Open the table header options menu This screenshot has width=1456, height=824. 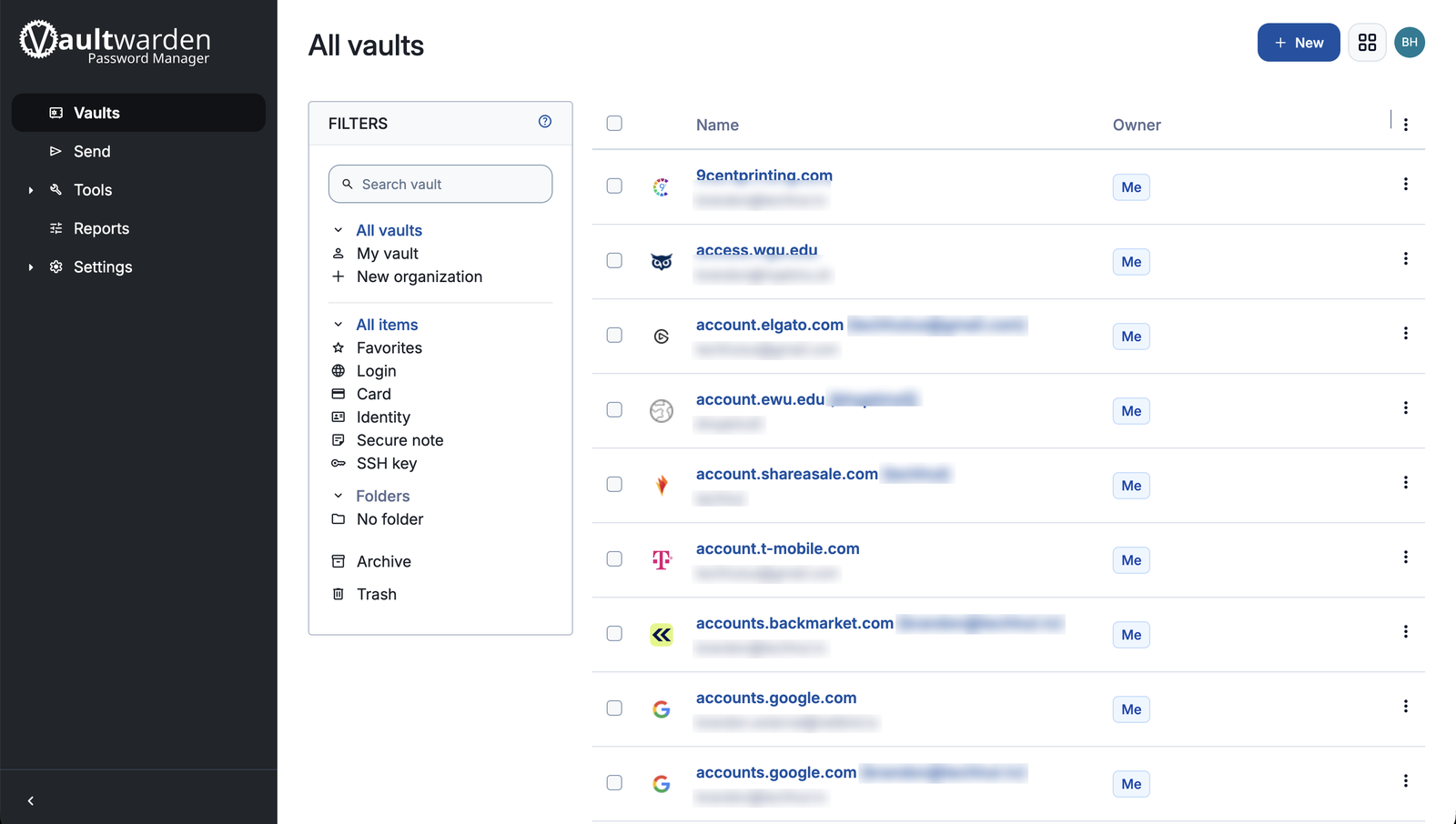coord(1406,125)
